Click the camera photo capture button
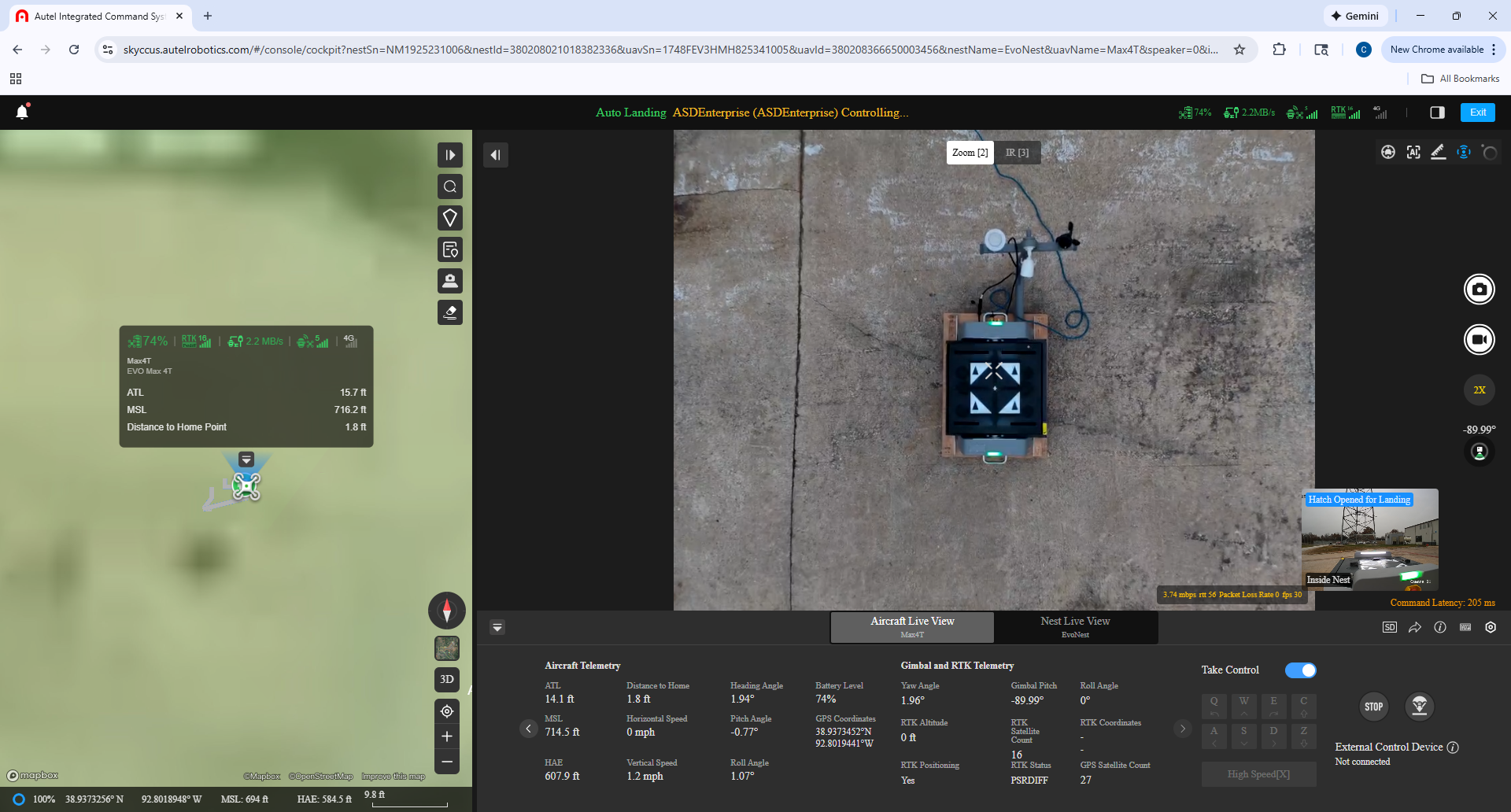This screenshot has height=812, width=1511. coord(1479,290)
